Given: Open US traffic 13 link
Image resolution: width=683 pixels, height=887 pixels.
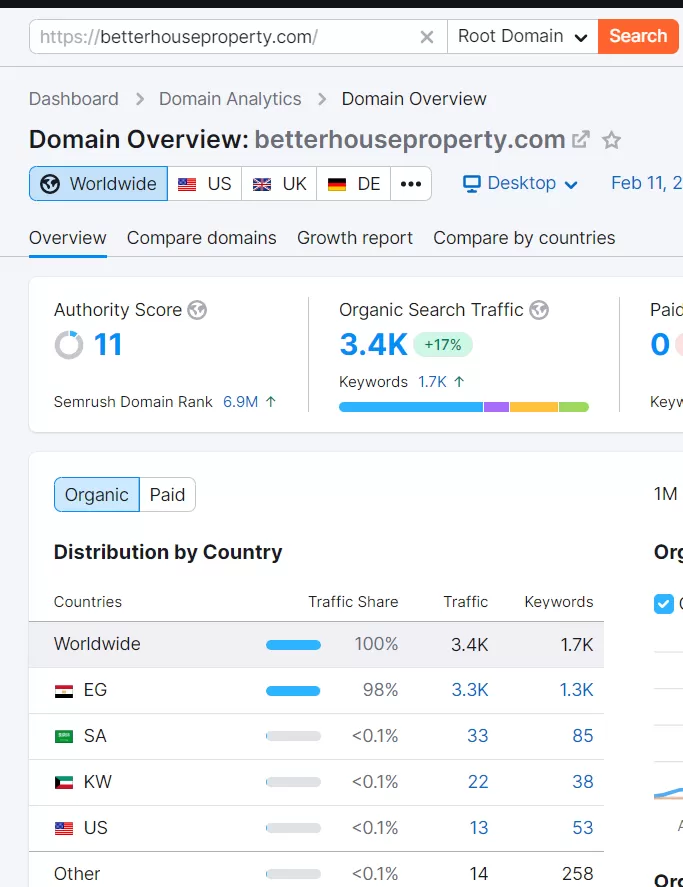Looking at the screenshot, I should pyautogui.click(x=479, y=828).
